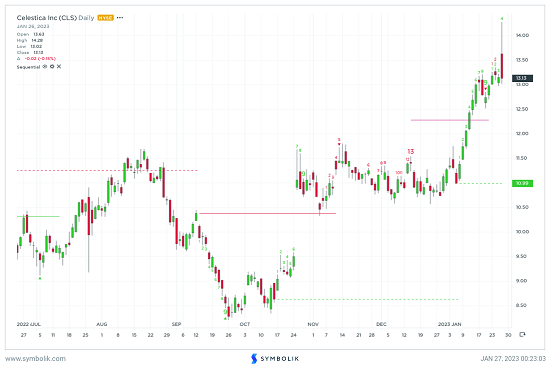
Task: Click the time axis settings icon beside 30
Action: click(x=522, y=334)
